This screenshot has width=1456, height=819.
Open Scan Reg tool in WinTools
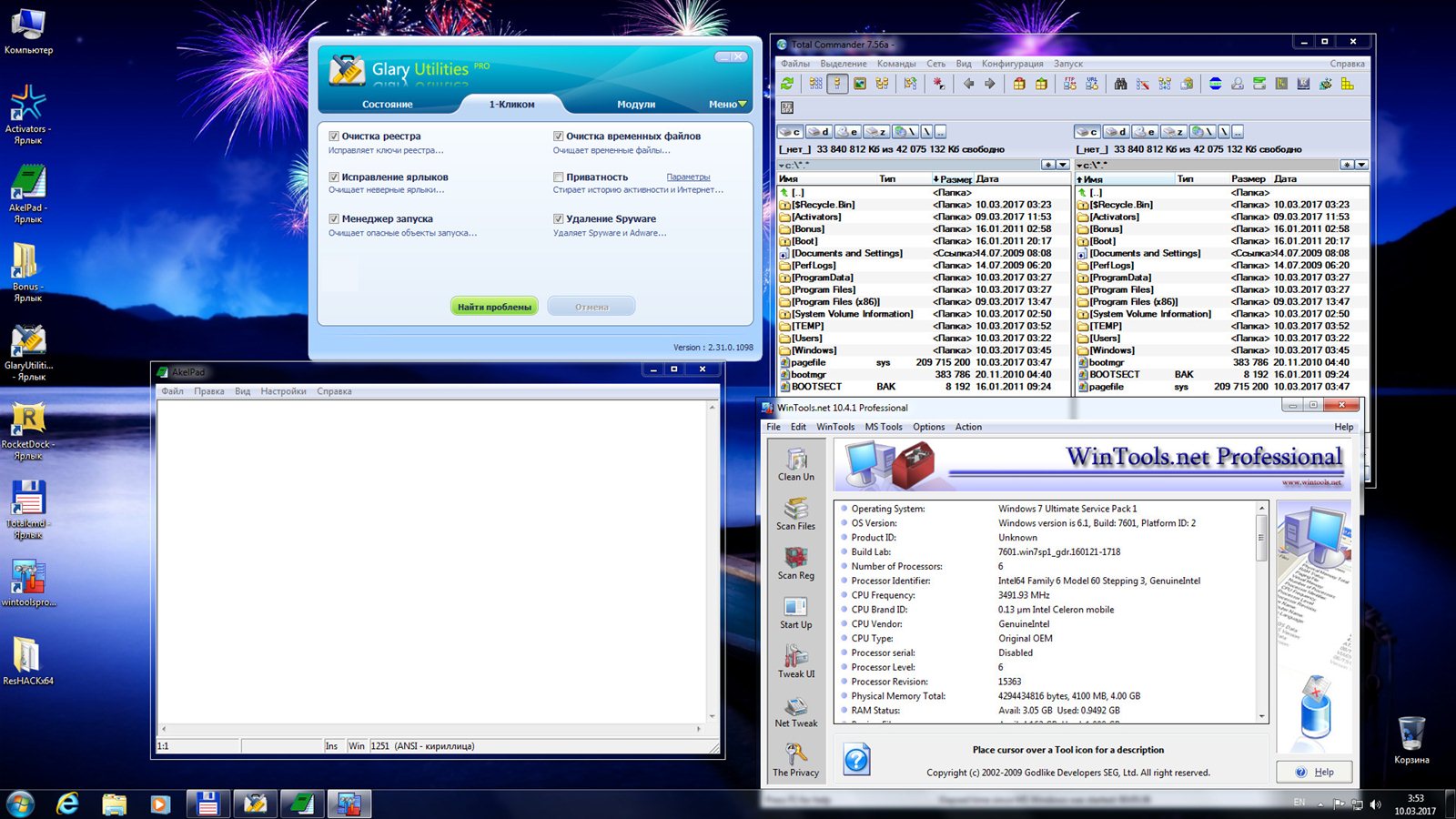795,562
